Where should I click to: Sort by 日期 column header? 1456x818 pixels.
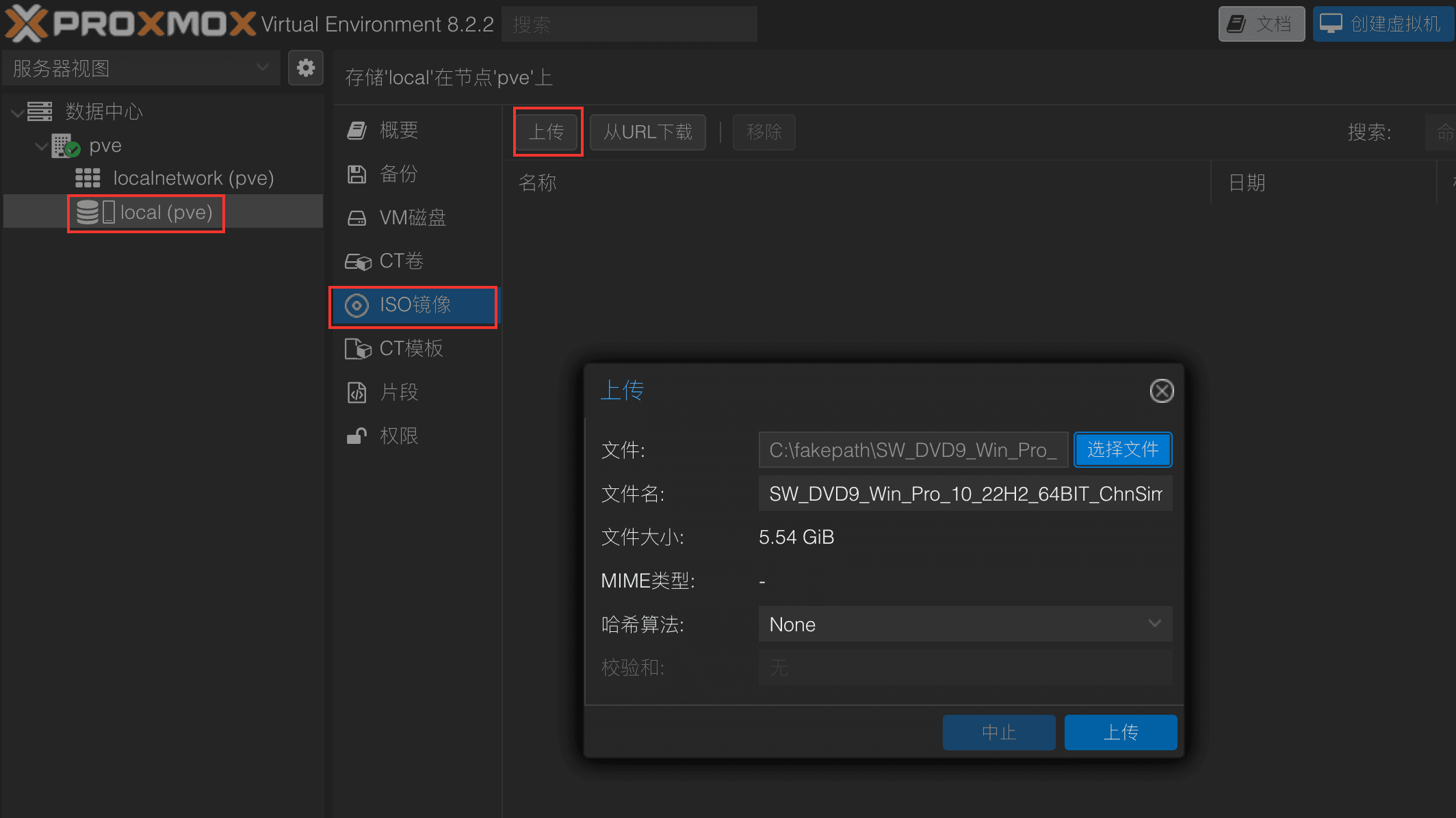point(1323,182)
